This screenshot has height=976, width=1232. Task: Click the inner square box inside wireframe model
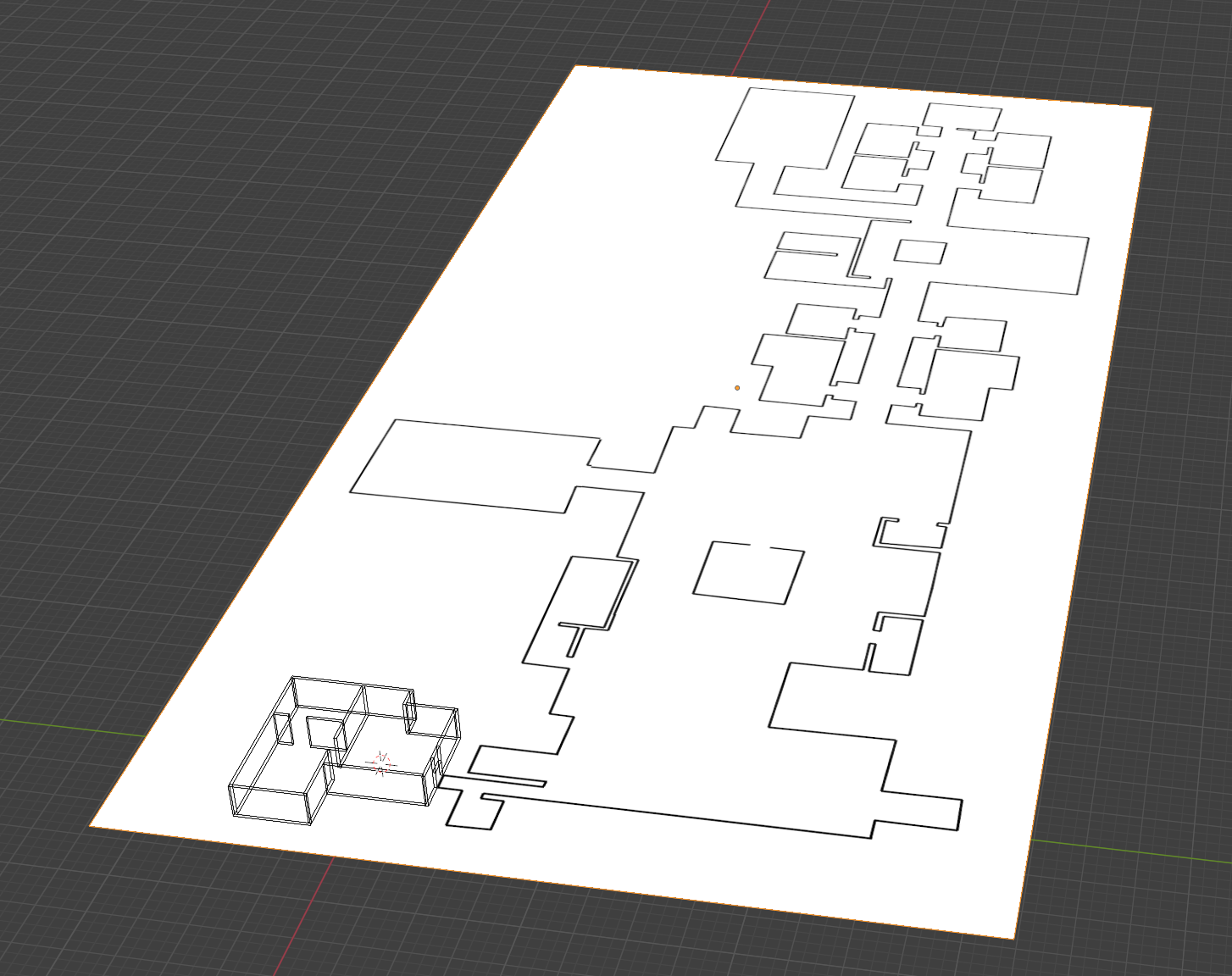(322, 731)
